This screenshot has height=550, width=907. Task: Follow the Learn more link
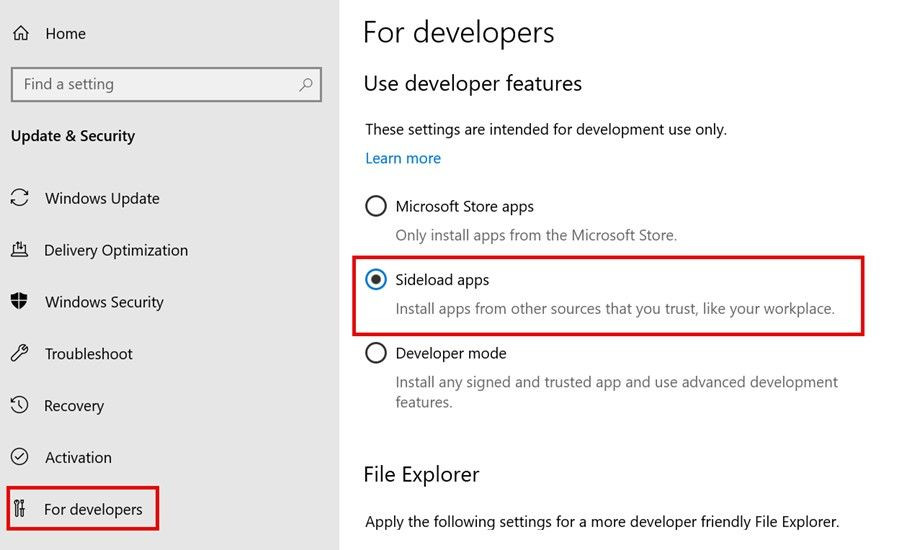click(403, 158)
